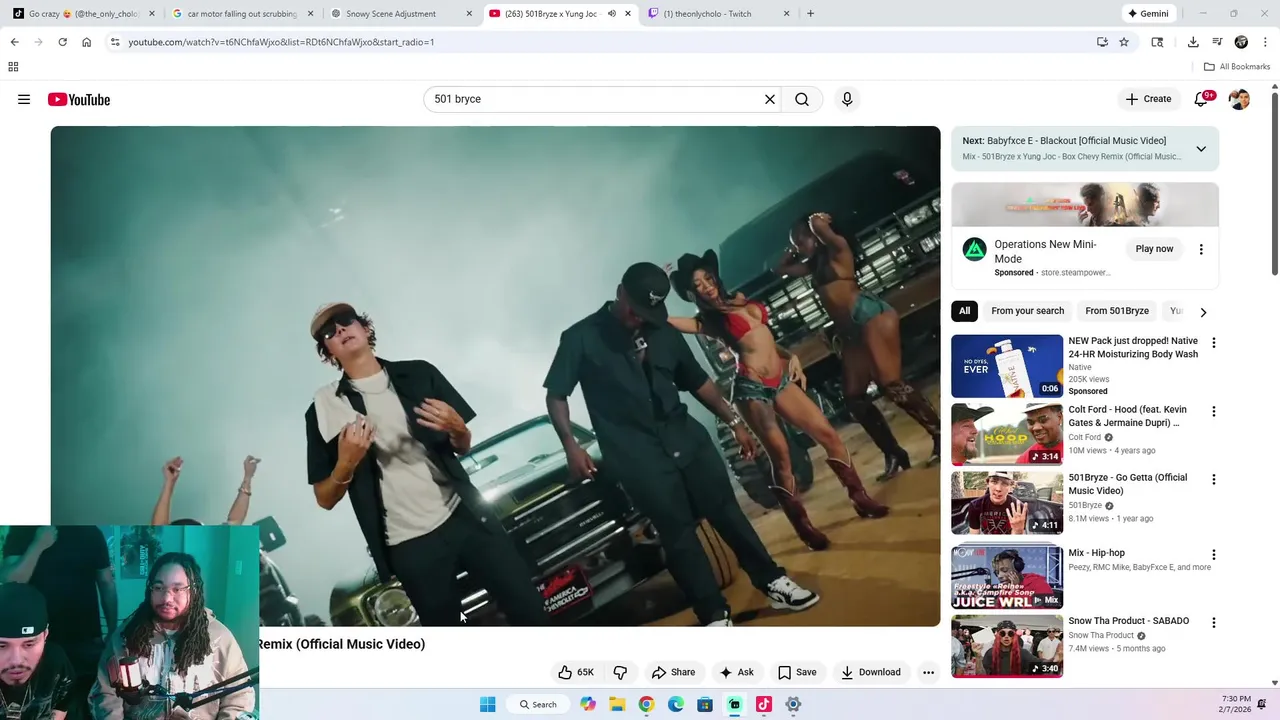The width and height of the screenshot is (1280, 720).
Task: Go back in browser history
Action: (x=14, y=42)
